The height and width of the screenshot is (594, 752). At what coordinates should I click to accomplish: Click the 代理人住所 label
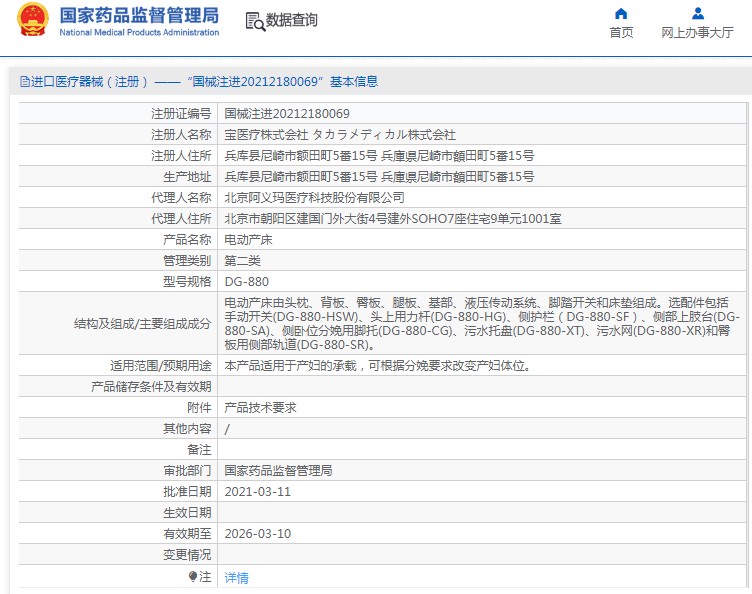click(x=181, y=219)
